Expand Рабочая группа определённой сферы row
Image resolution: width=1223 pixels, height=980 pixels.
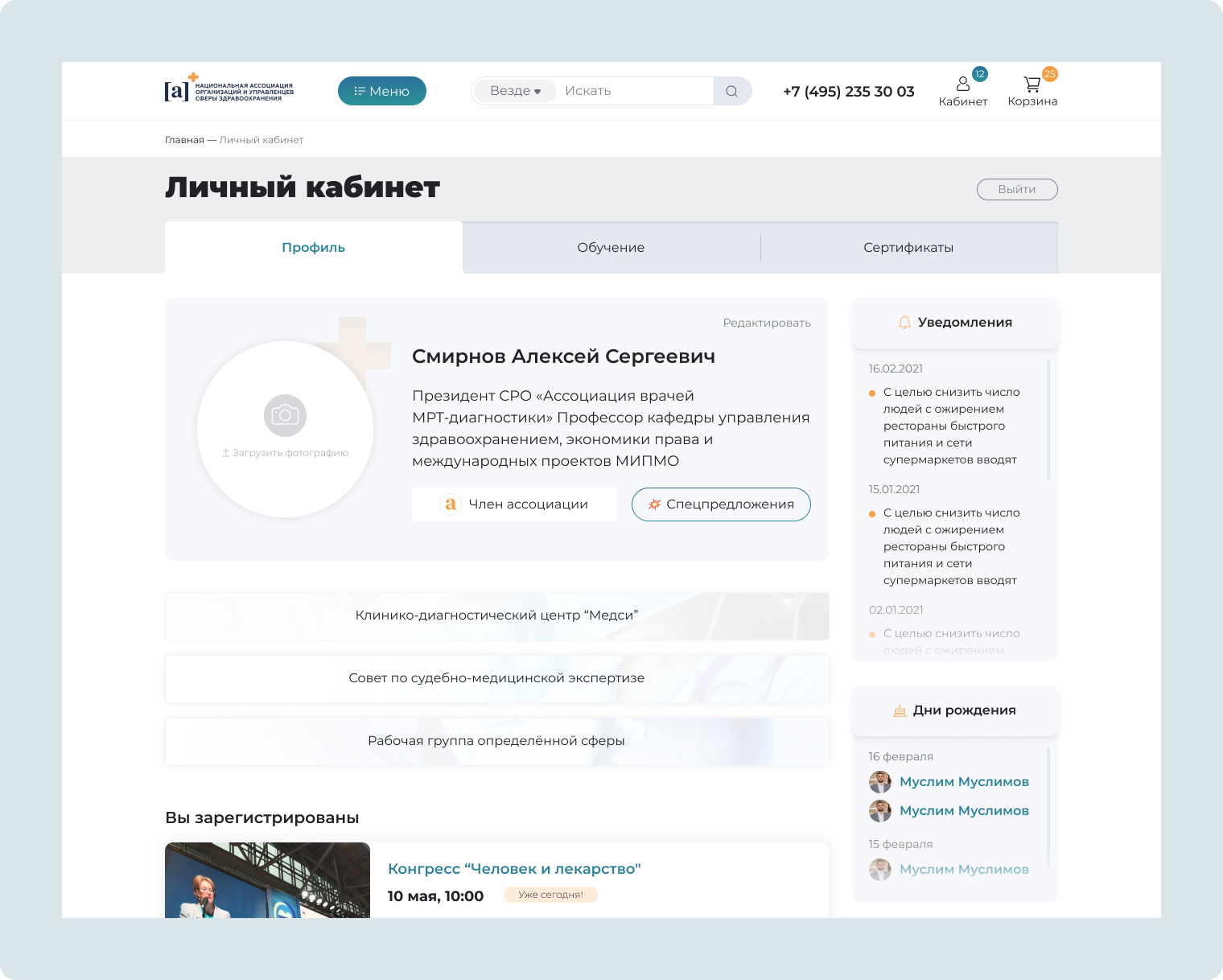(x=496, y=741)
